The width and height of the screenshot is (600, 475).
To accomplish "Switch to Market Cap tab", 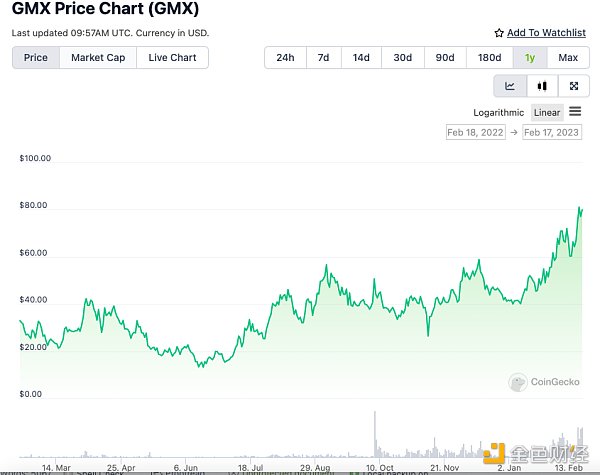I will (x=98, y=58).
